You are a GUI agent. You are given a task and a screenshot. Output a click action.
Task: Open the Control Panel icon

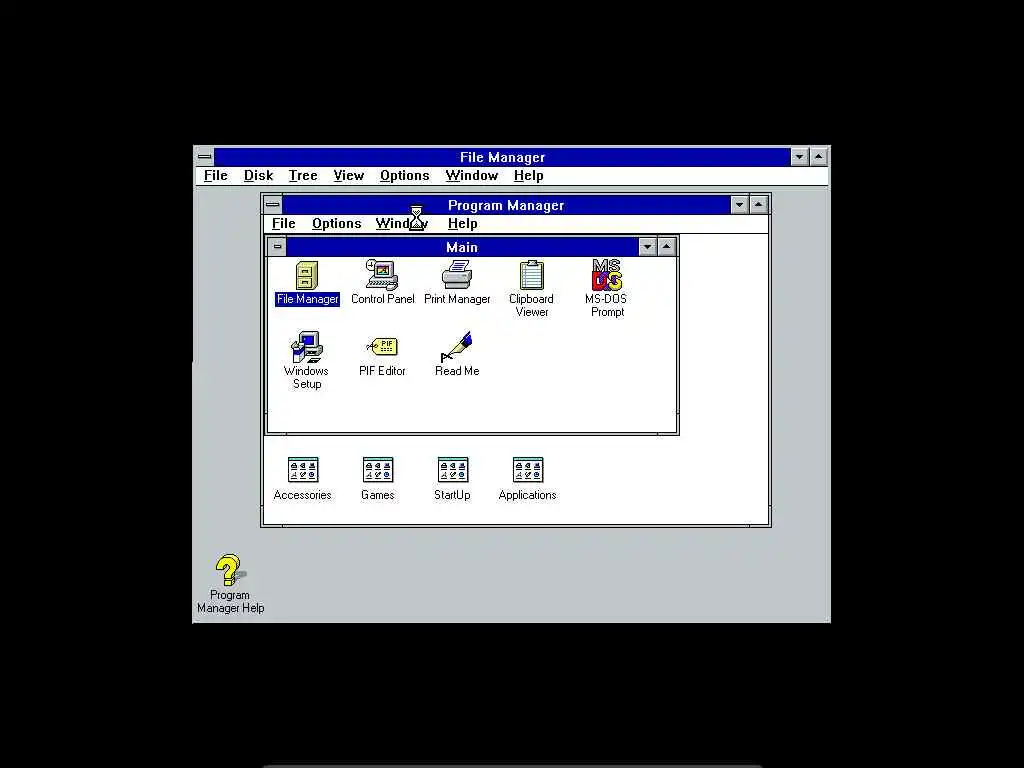pos(383,283)
